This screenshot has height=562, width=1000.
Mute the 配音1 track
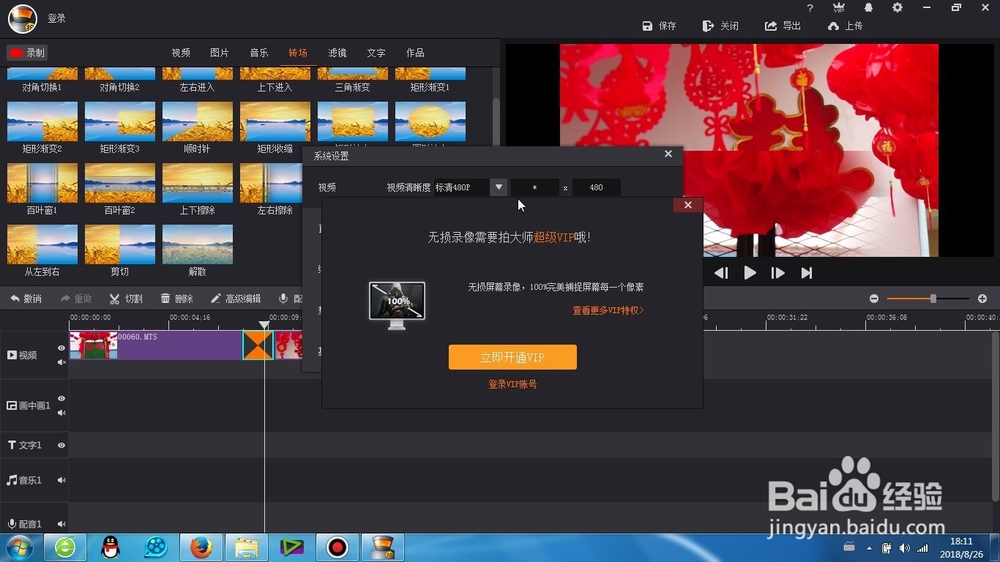(x=61, y=524)
